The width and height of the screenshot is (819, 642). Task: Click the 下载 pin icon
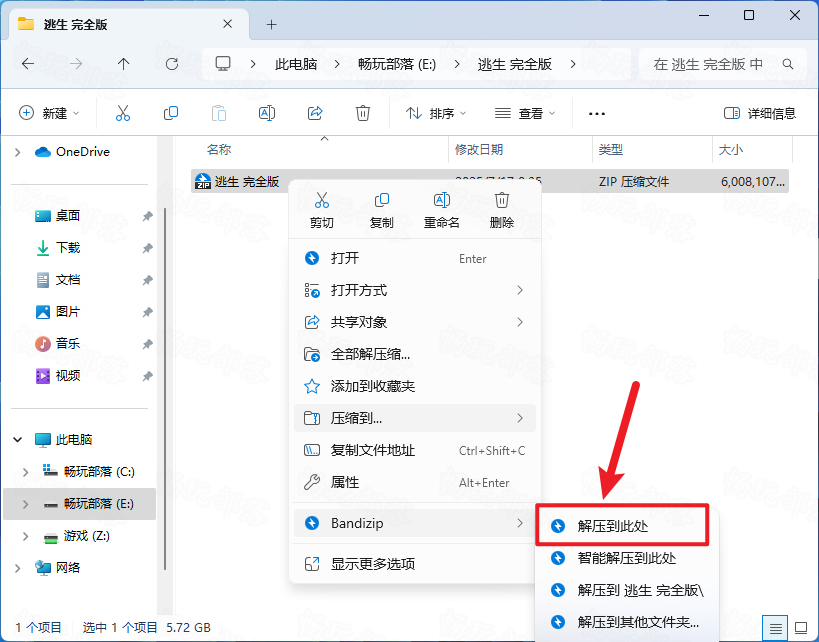pos(147,248)
